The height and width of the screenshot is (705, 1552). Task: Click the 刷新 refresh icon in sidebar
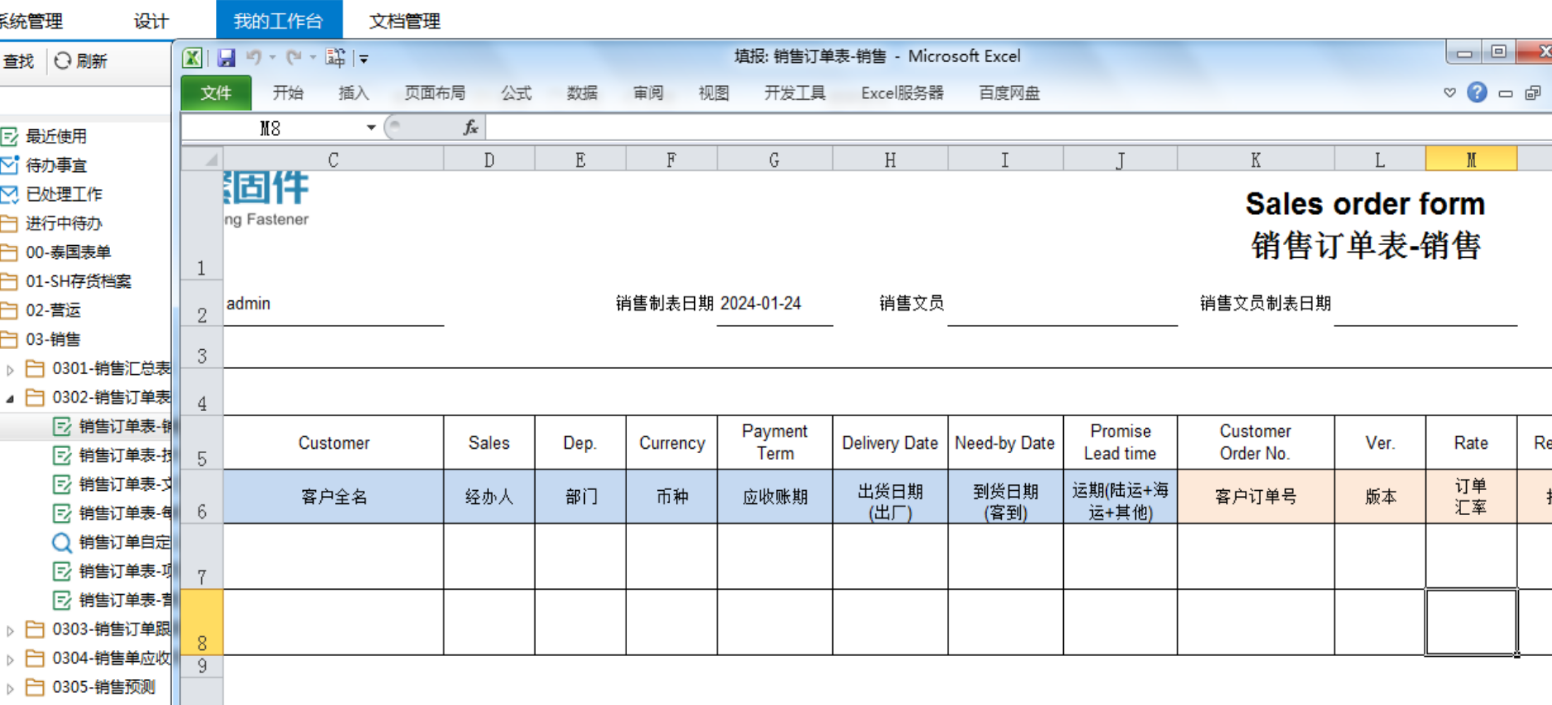point(63,61)
